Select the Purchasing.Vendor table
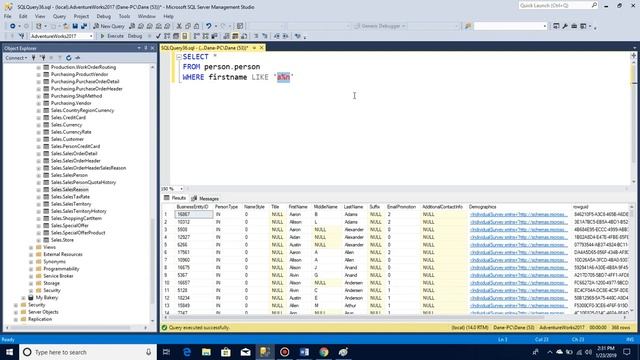The width and height of the screenshot is (640, 360). [71, 103]
